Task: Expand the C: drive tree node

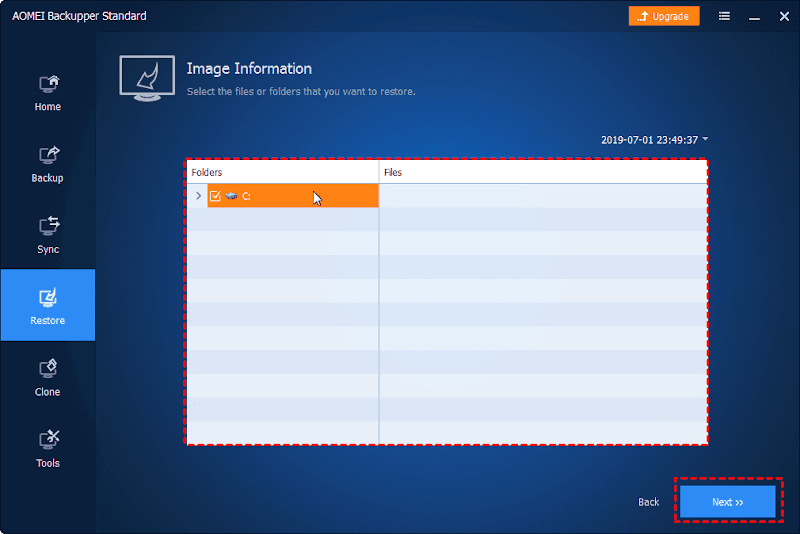Action: click(198, 196)
